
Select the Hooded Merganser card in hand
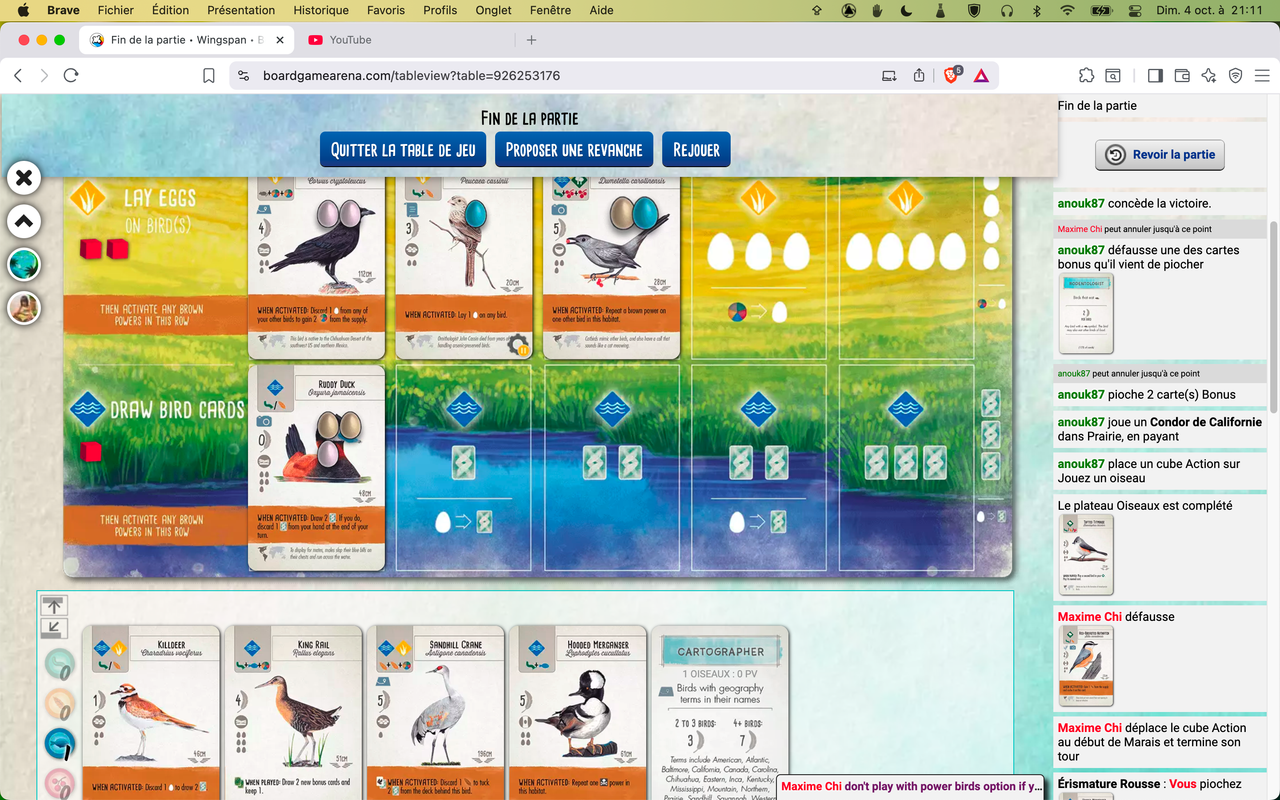tap(578, 712)
